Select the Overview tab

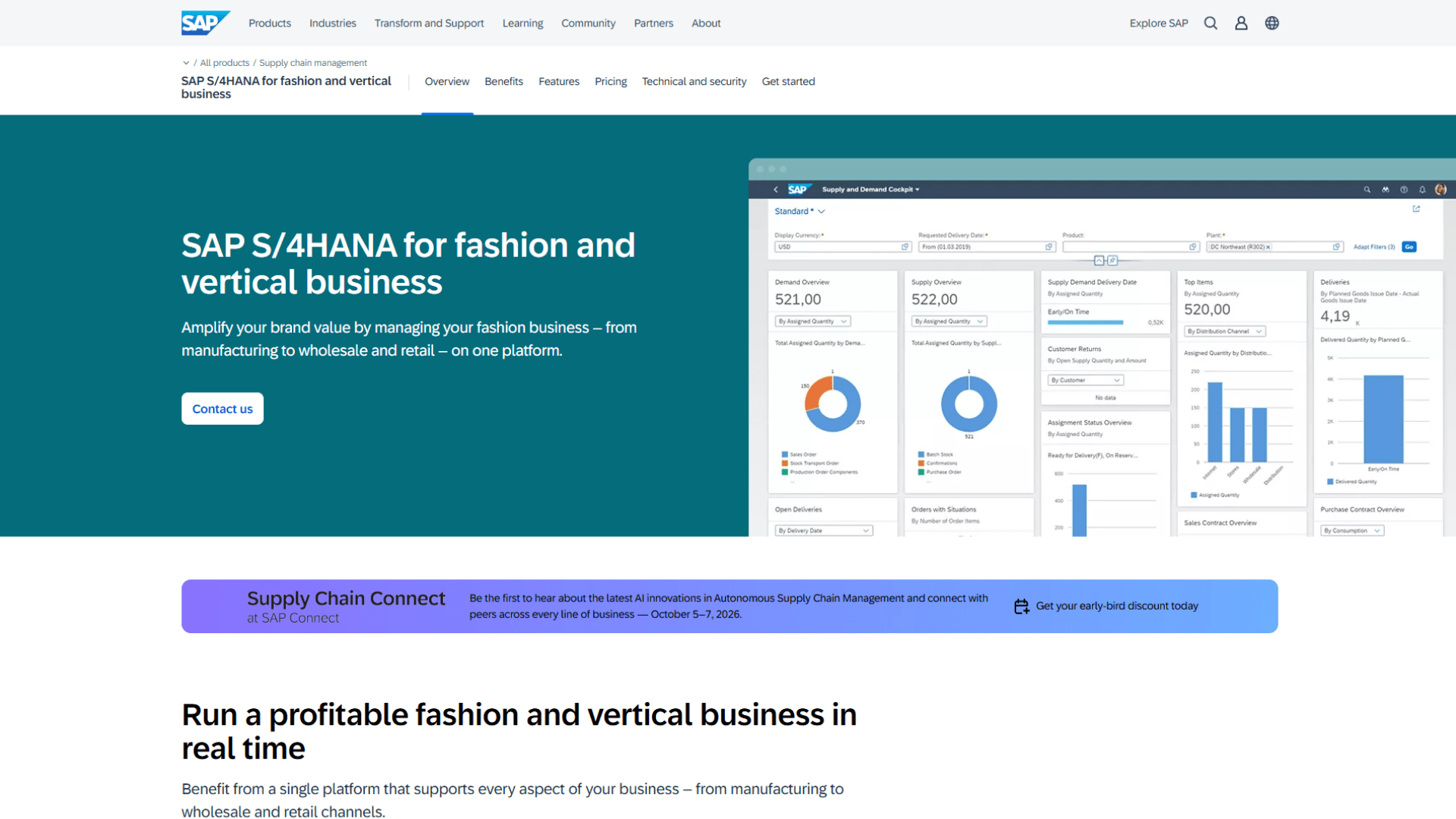[447, 81]
